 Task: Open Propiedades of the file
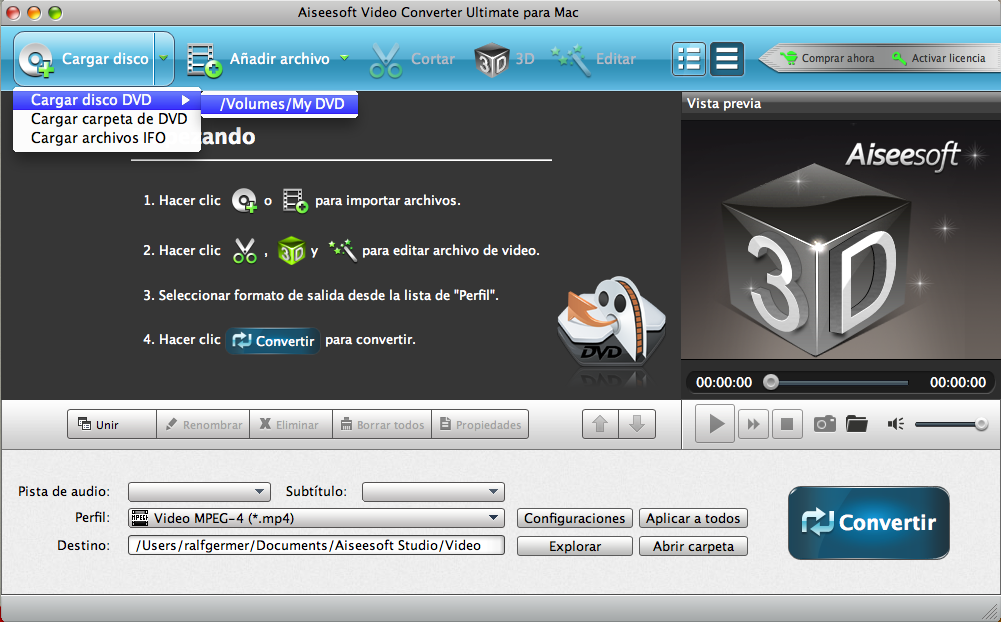click(x=480, y=425)
